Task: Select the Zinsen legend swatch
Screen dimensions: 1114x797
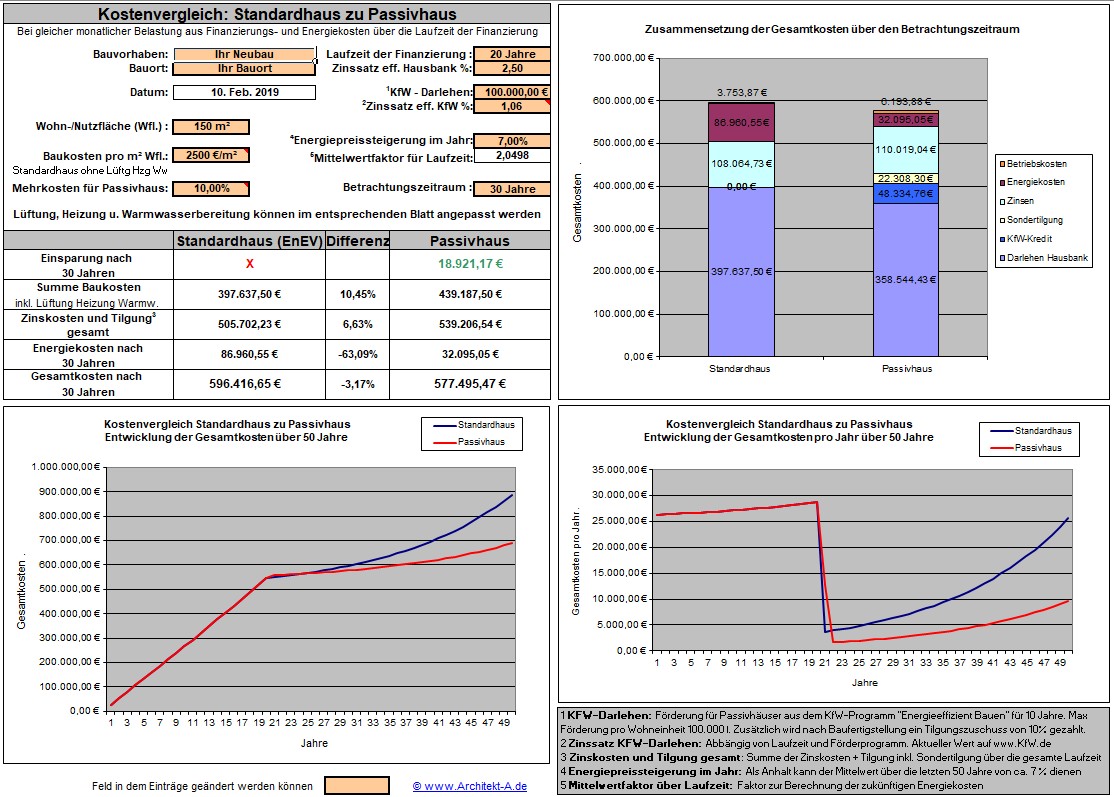Action: point(1002,202)
